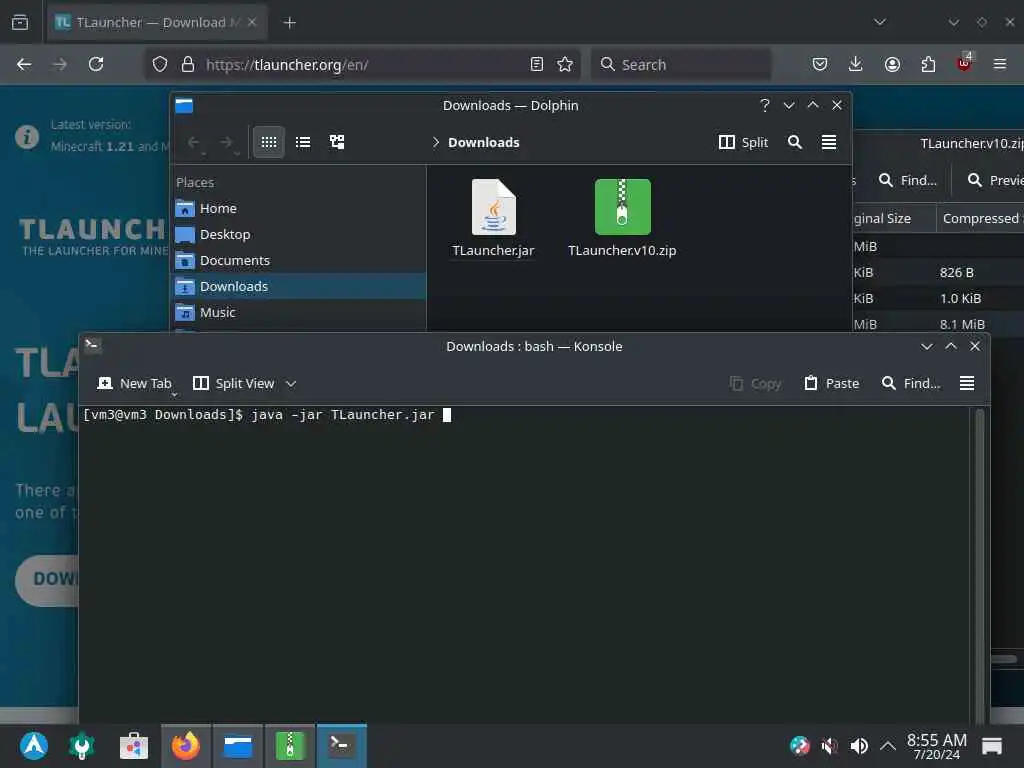
Task: Open volume control in system tray
Action: (859, 745)
